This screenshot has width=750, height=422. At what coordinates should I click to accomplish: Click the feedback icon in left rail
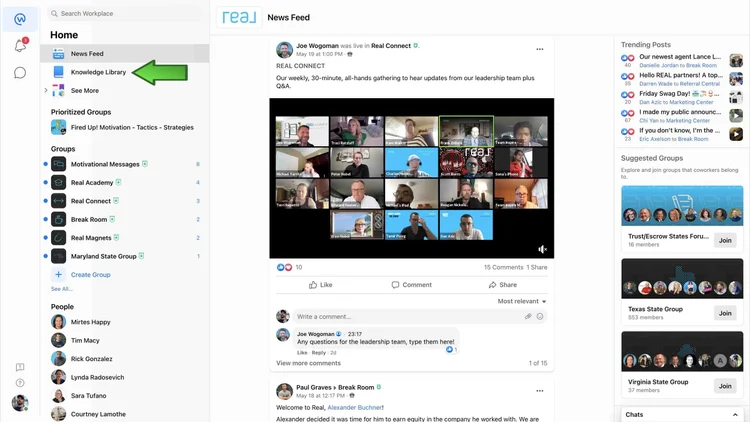pos(20,367)
